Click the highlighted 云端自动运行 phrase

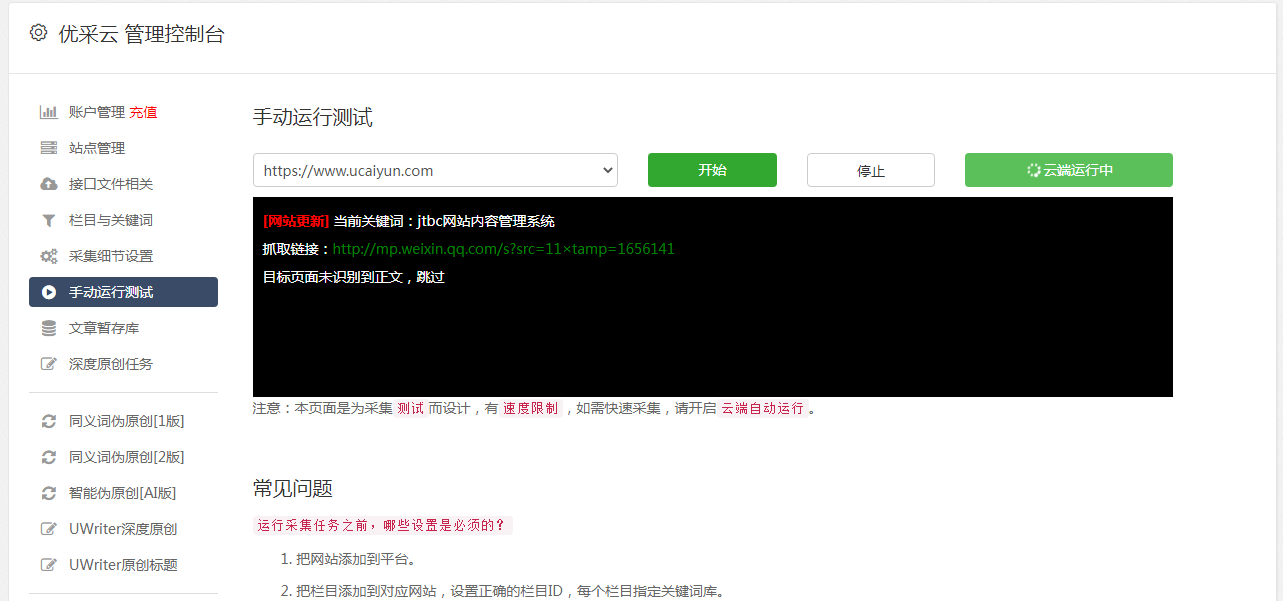[x=762, y=408]
